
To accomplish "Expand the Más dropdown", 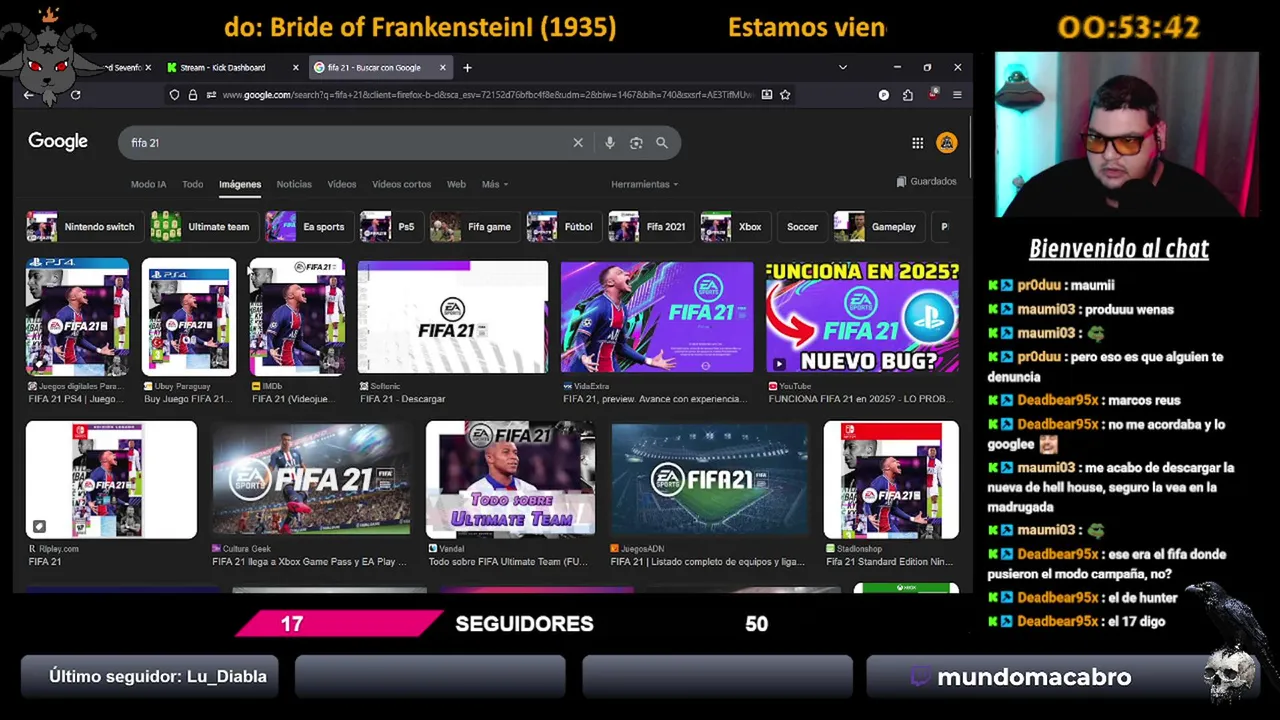I will click(x=494, y=184).
